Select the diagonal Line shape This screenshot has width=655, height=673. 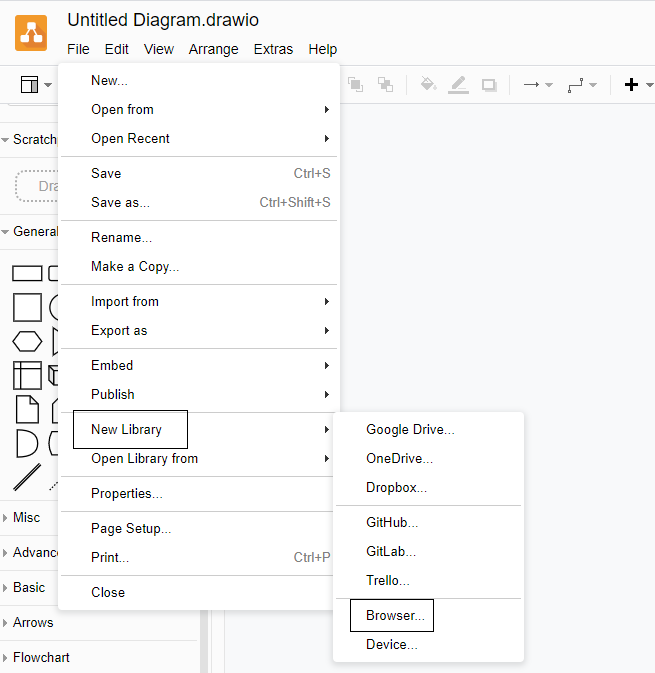pos(27,477)
